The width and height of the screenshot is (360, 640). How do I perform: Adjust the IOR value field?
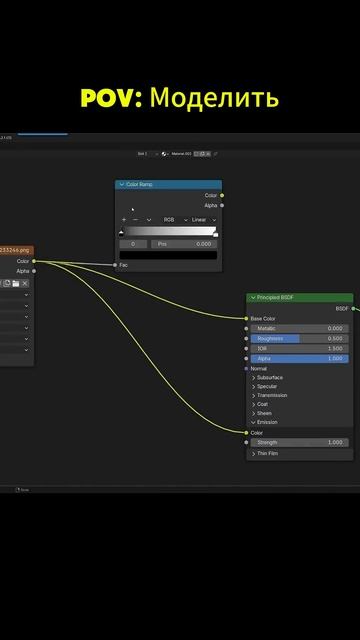[300, 349]
